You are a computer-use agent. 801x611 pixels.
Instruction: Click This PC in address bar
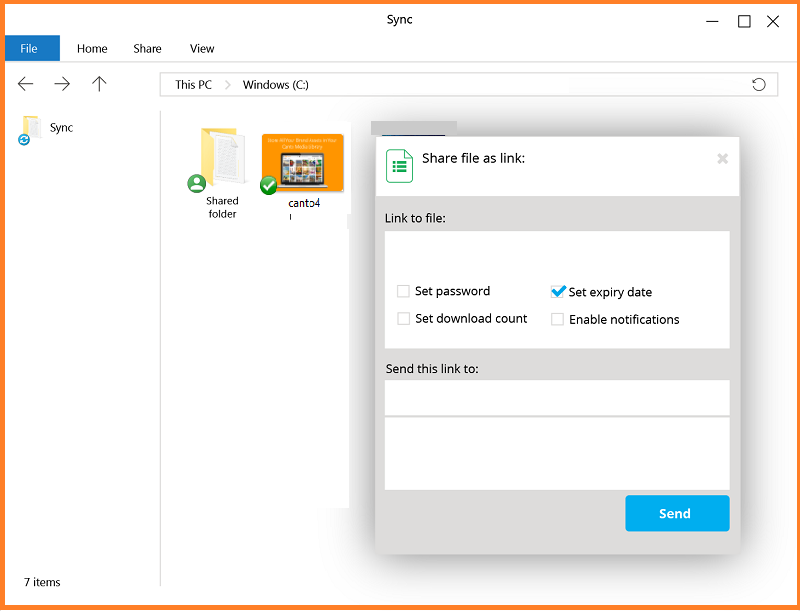coord(193,85)
